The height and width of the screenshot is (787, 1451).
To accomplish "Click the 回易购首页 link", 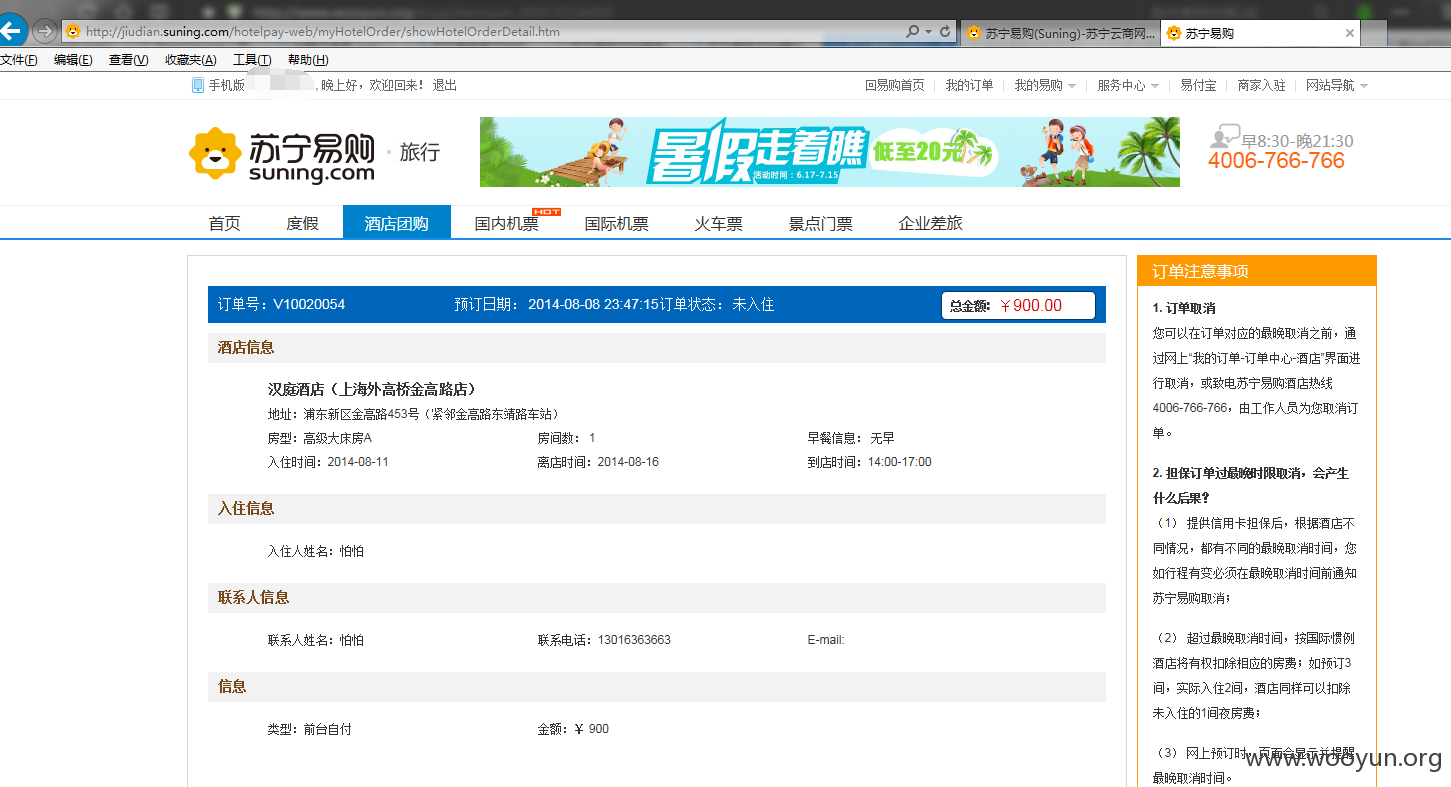I will point(895,85).
